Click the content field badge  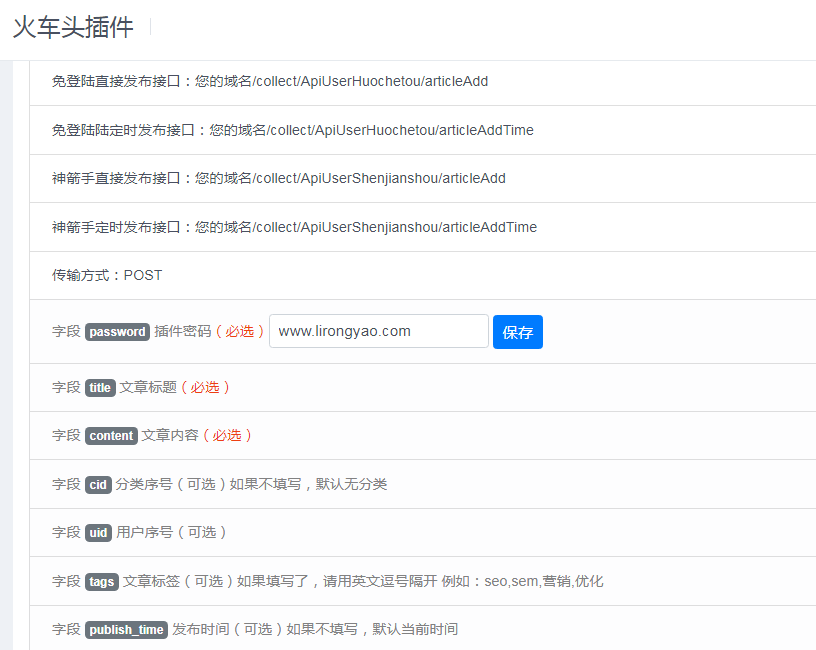pos(111,436)
